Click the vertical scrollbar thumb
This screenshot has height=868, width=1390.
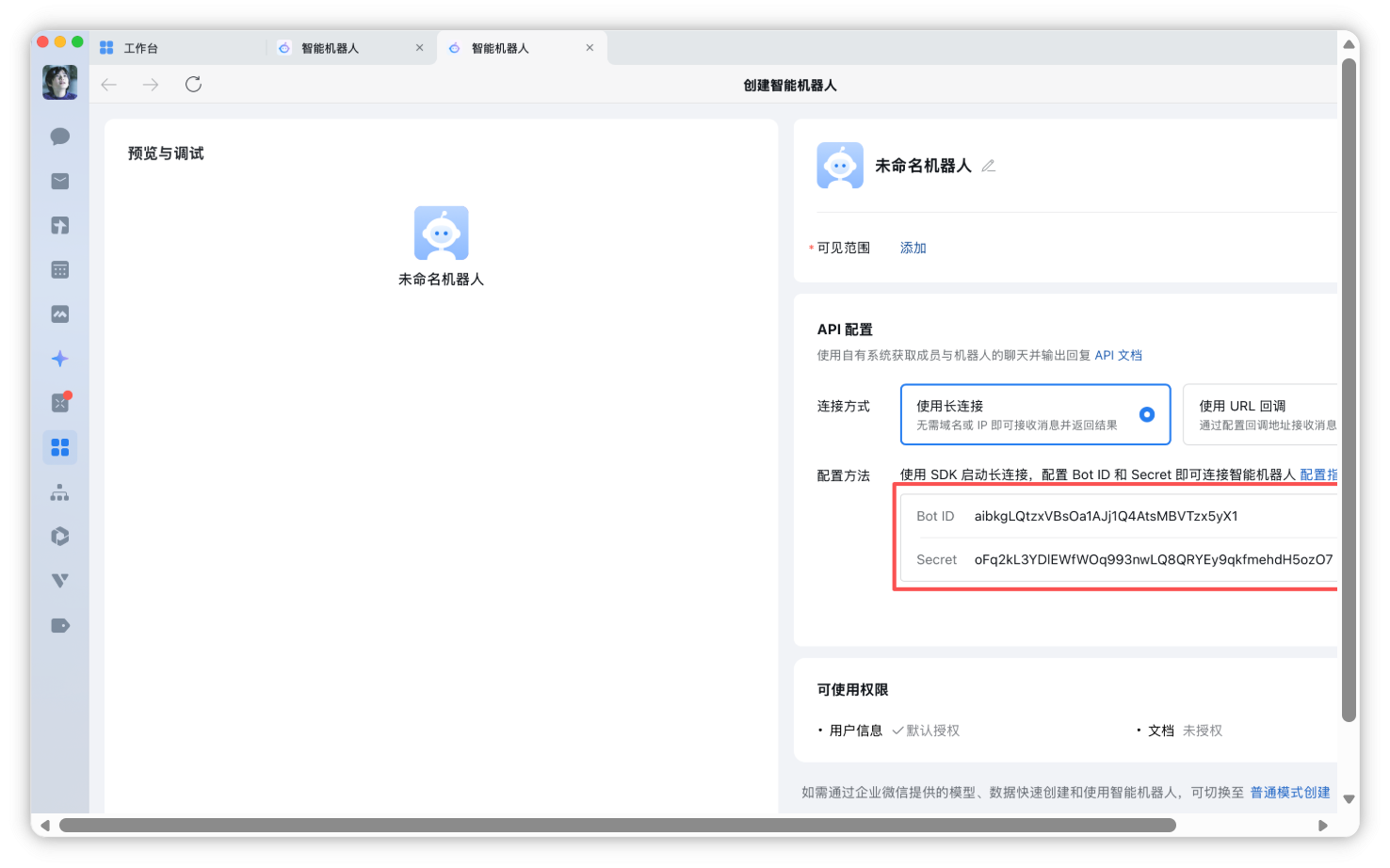[x=1349, y=391]
